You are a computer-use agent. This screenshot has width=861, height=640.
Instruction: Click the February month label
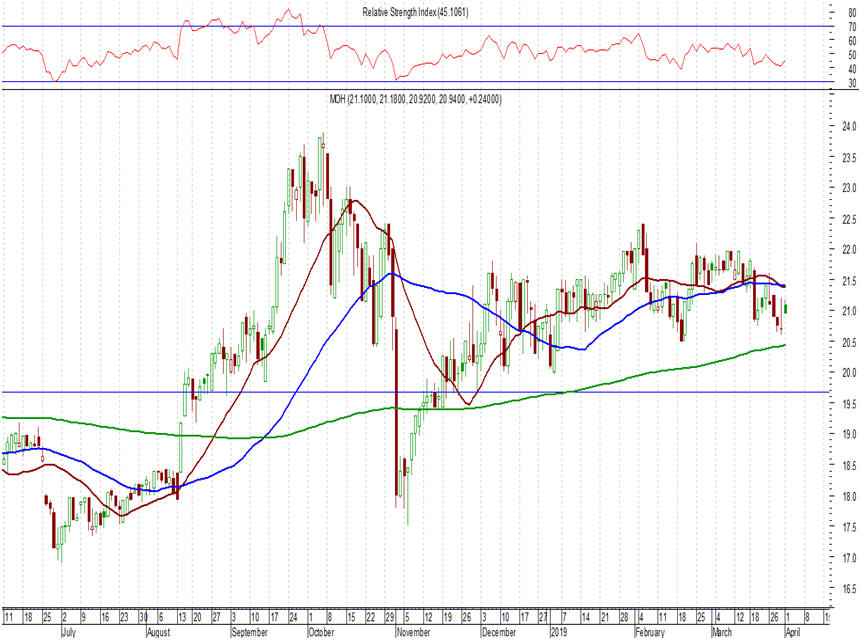click(x=652, y=633)
